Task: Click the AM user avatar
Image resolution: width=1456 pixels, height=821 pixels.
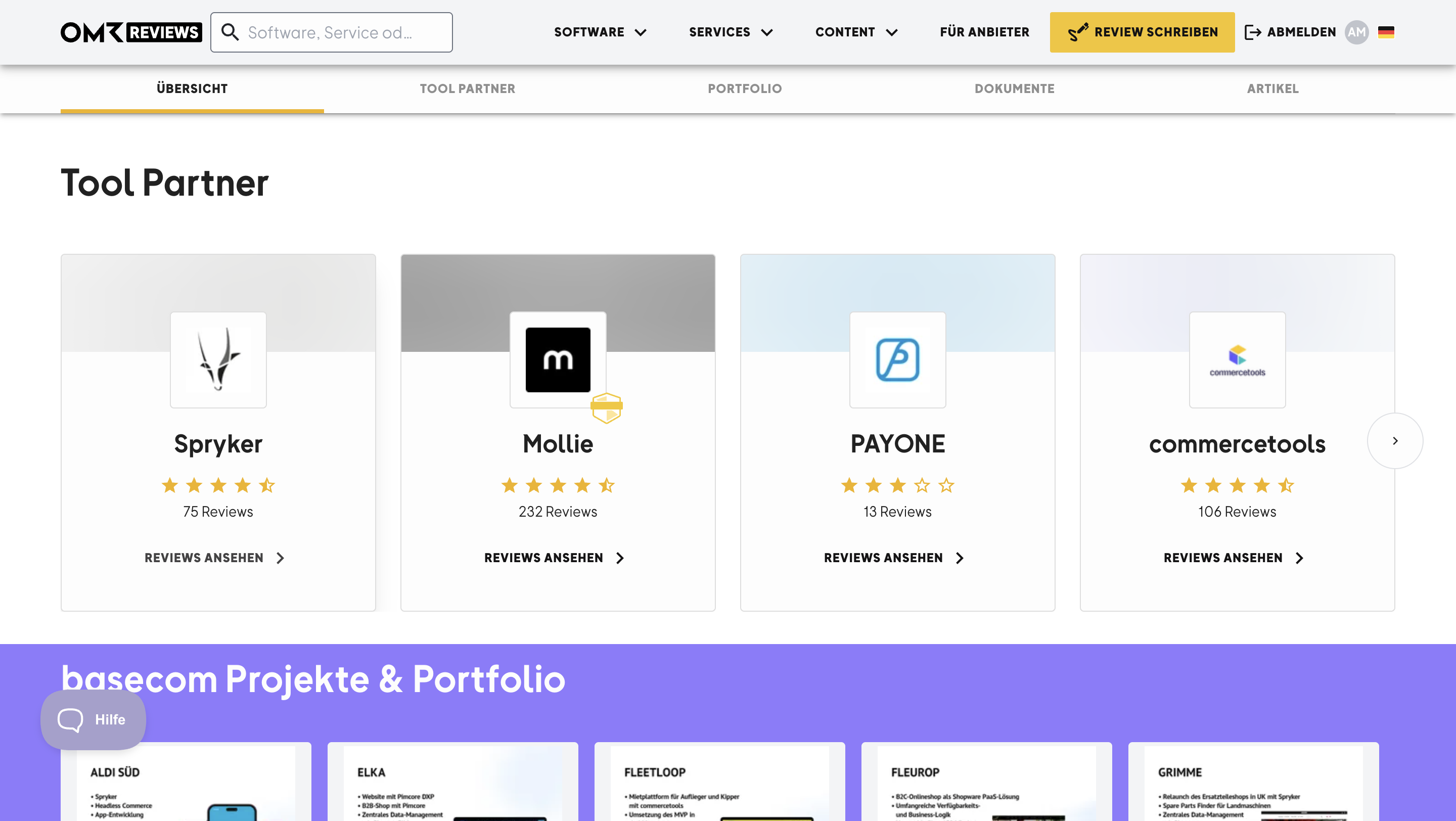Action: 1356,32
